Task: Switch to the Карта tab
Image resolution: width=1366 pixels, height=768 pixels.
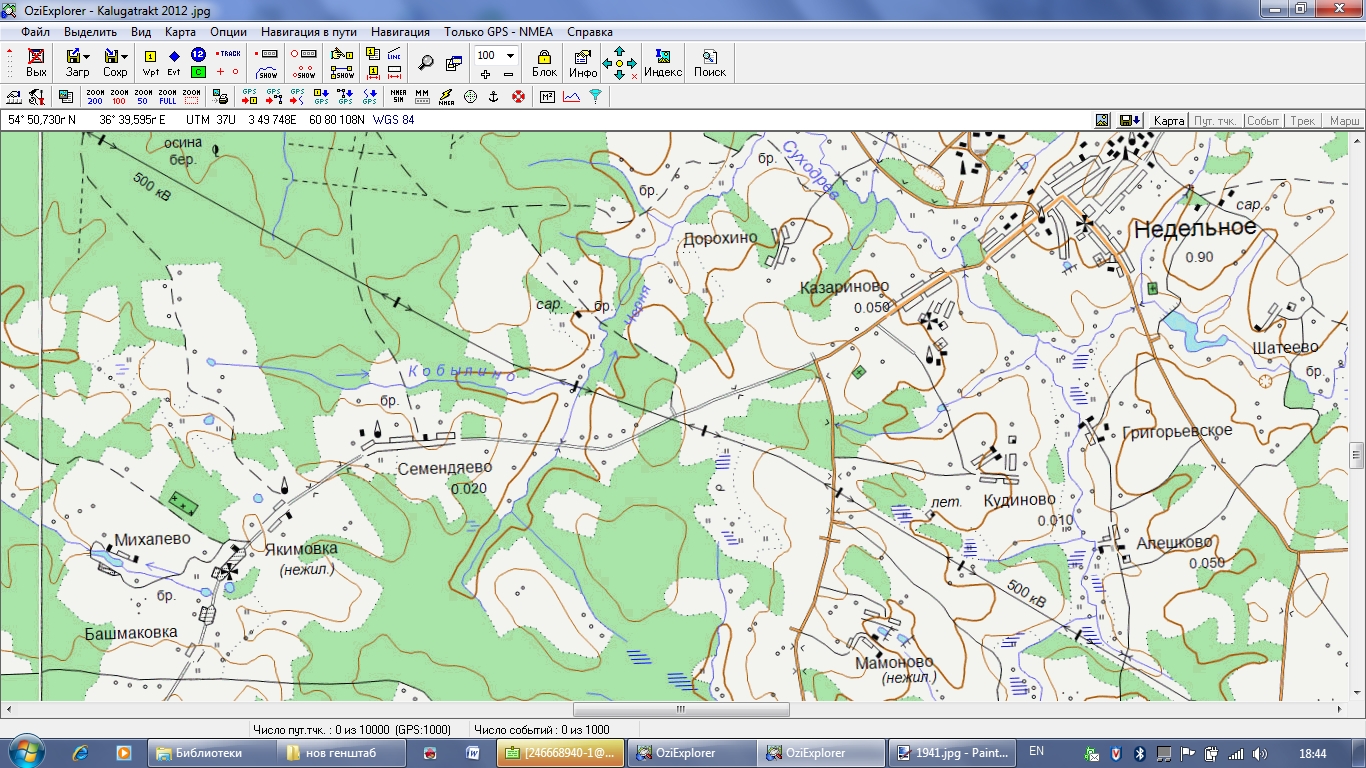Action: pos(1169,121)
